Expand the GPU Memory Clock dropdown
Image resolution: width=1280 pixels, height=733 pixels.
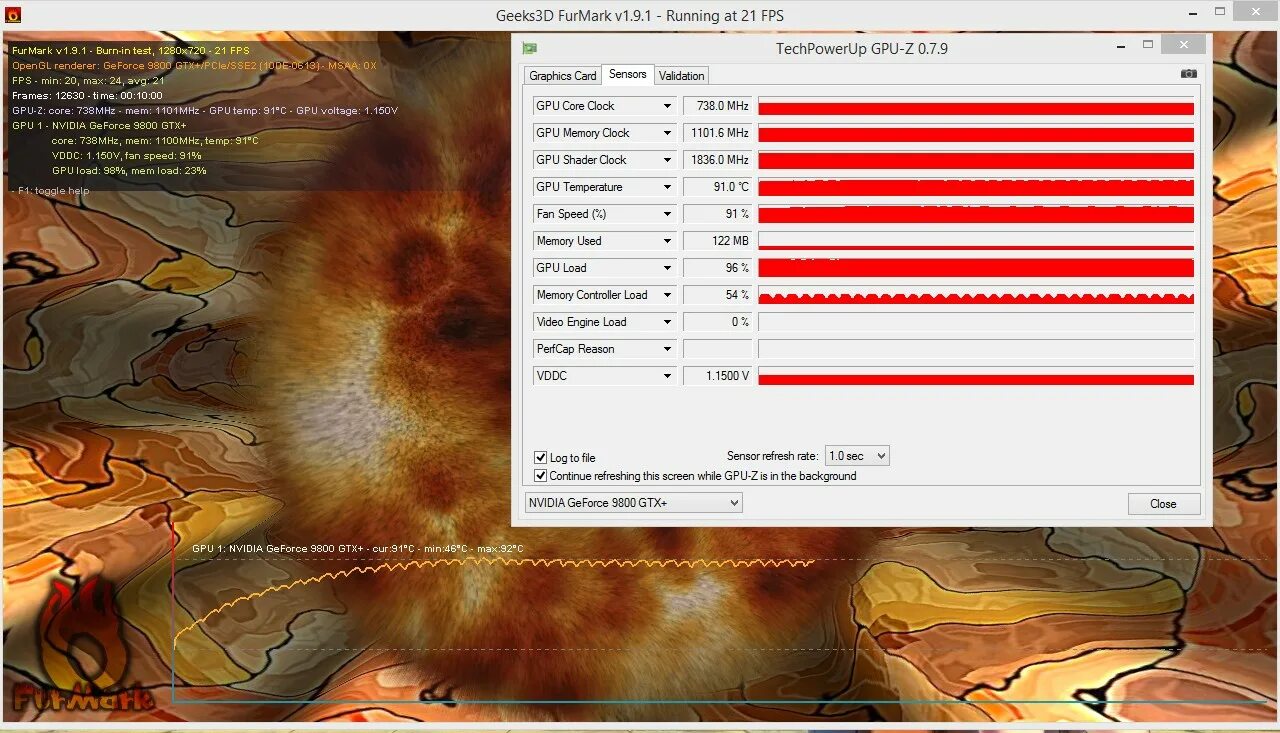(x=667, y=133)
